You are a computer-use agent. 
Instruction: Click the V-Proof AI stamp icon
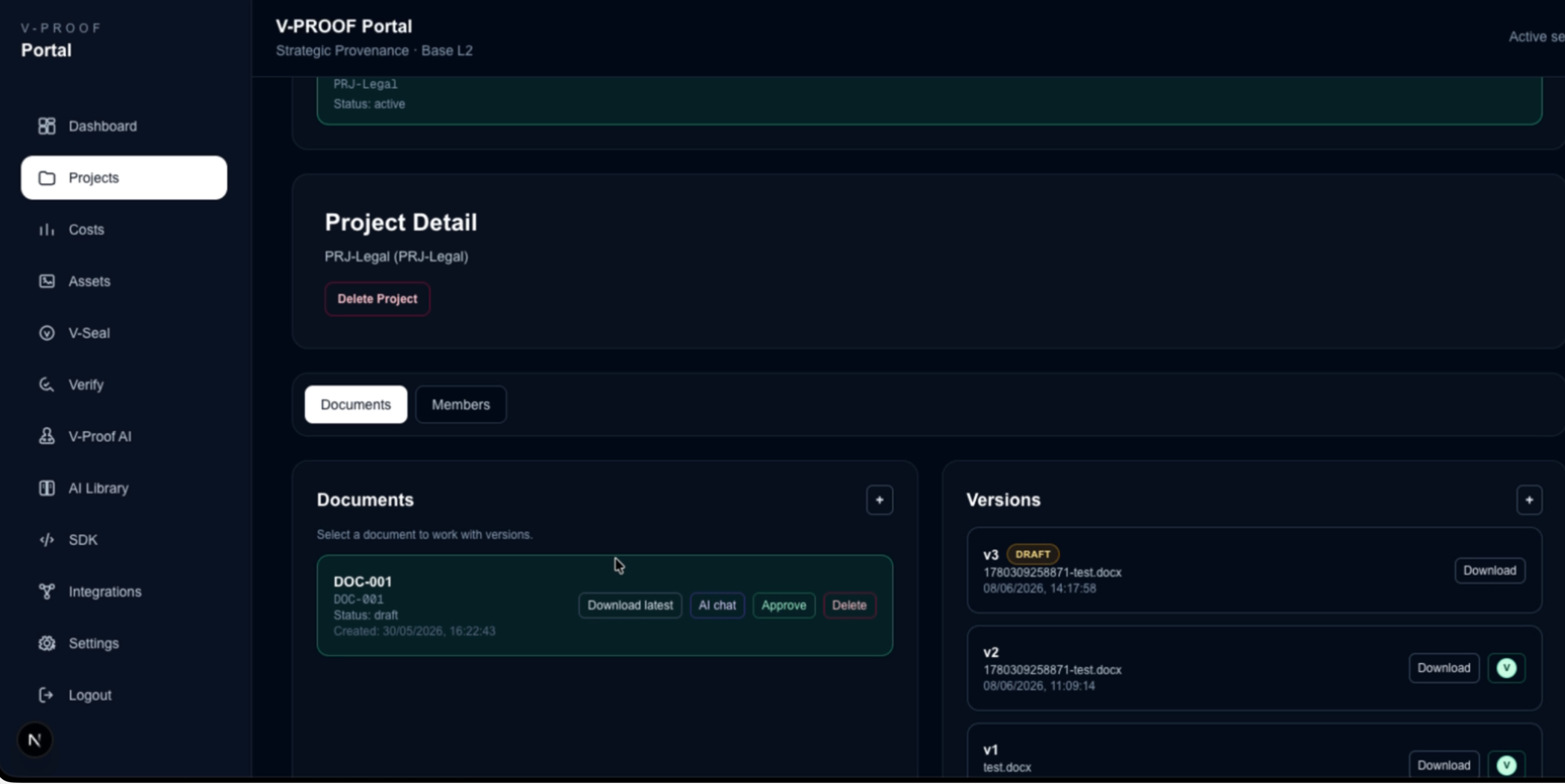47,436
